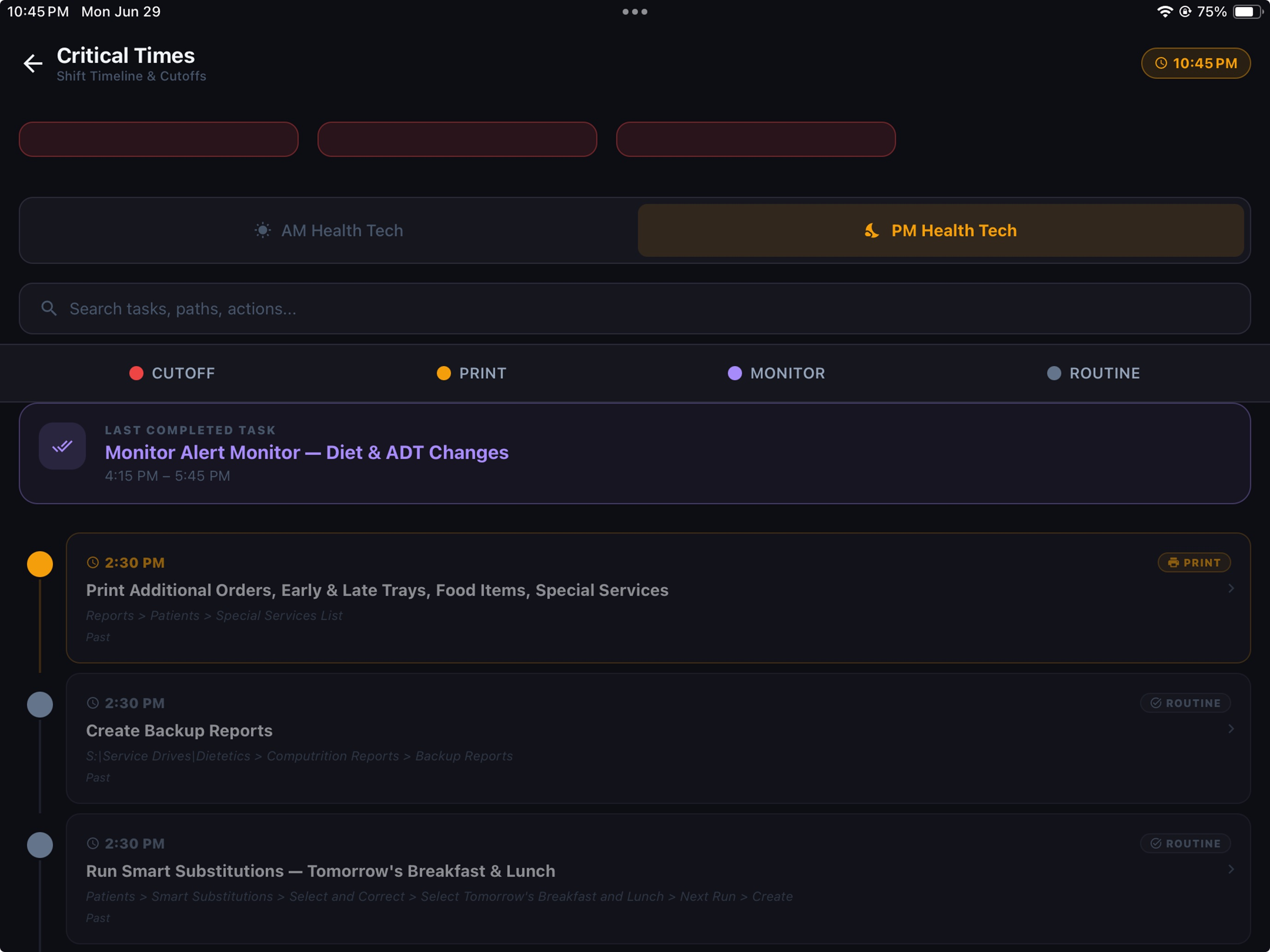The image size is (1270, 952).
Task: Click the sun icon on AM Health Tech
Action: click(263, 230)
